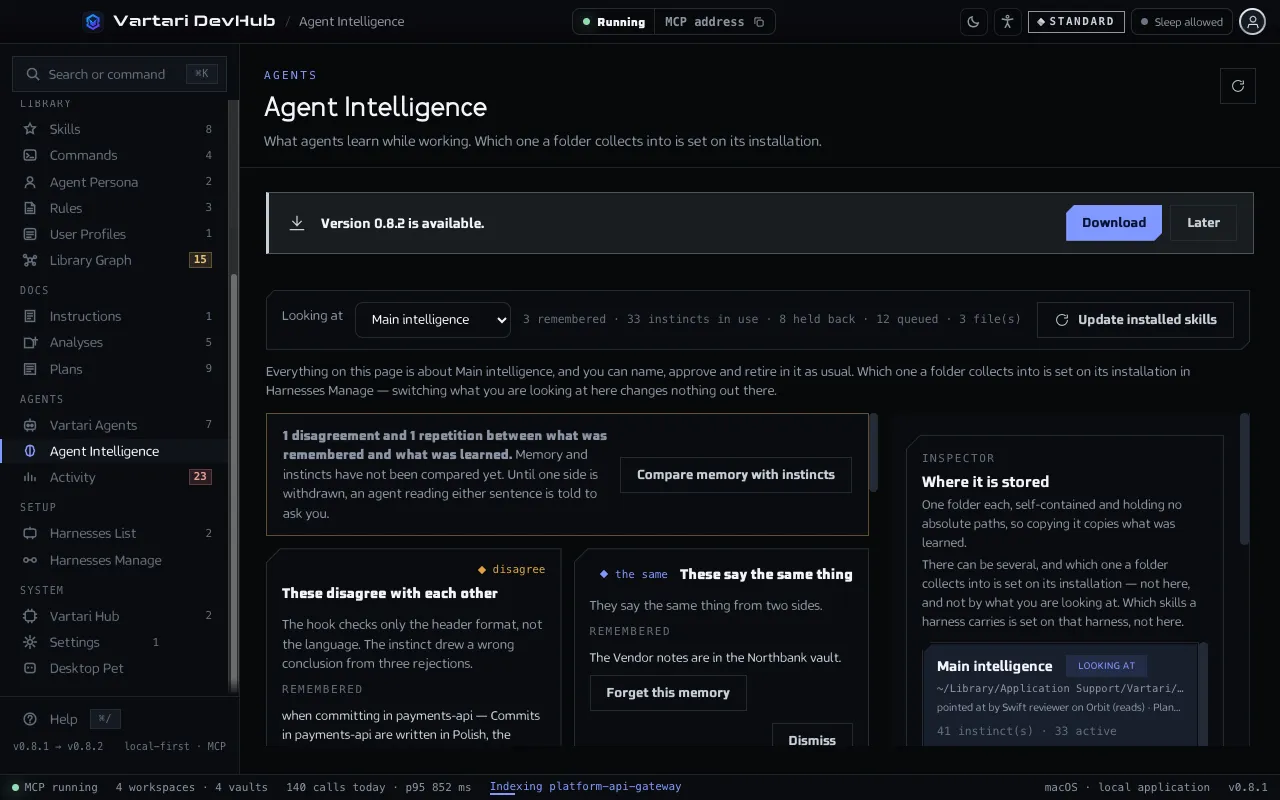Focus the Search or command field
1280x800 pixels.
(x=119, y=74)
